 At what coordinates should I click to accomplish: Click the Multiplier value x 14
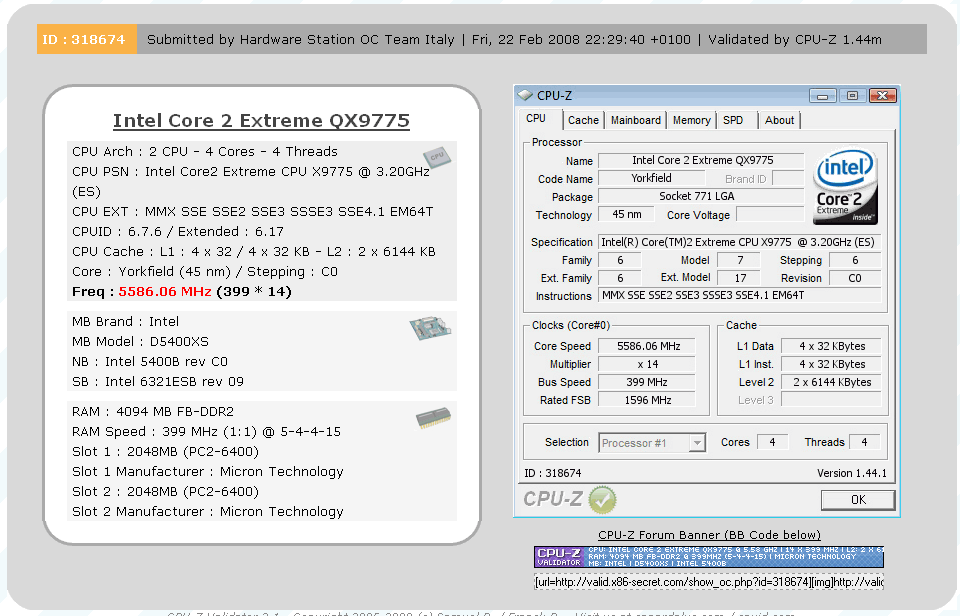[647, 364]
